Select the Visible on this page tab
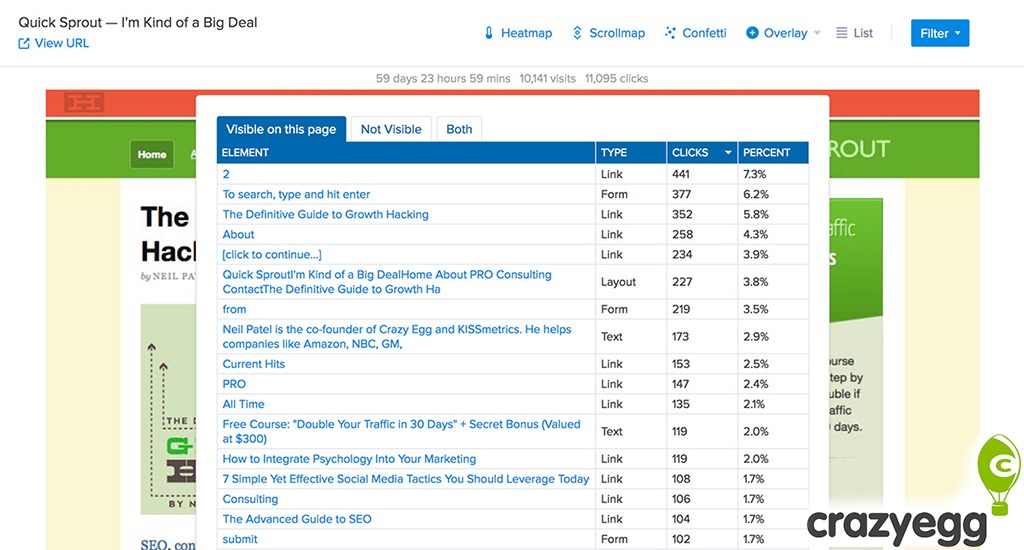 click(x=281, y=129)
